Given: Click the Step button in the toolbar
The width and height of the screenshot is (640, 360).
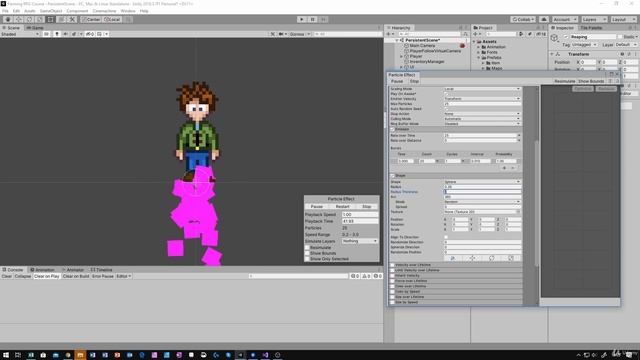Looking at the screenshot, I should click(x=323, y=19).
